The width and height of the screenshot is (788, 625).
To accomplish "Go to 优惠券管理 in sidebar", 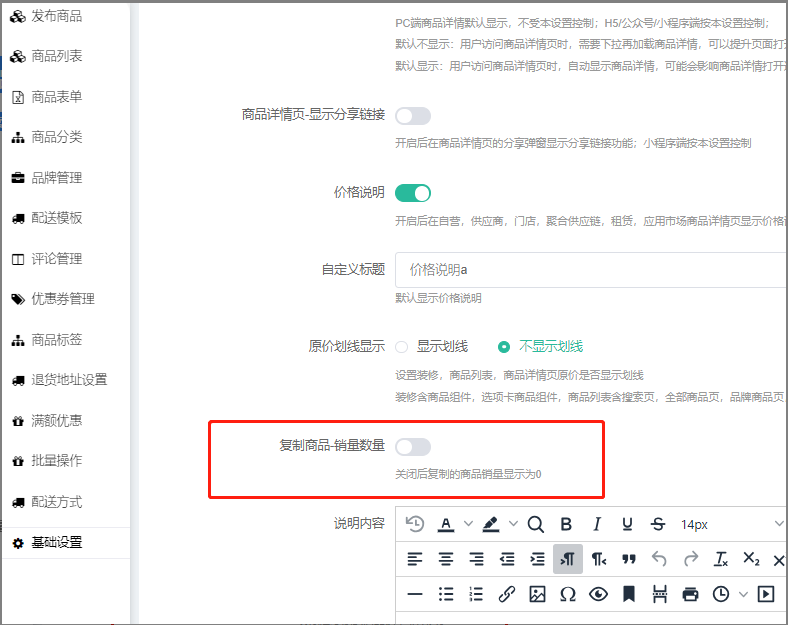I will click(x=62, y=299).
